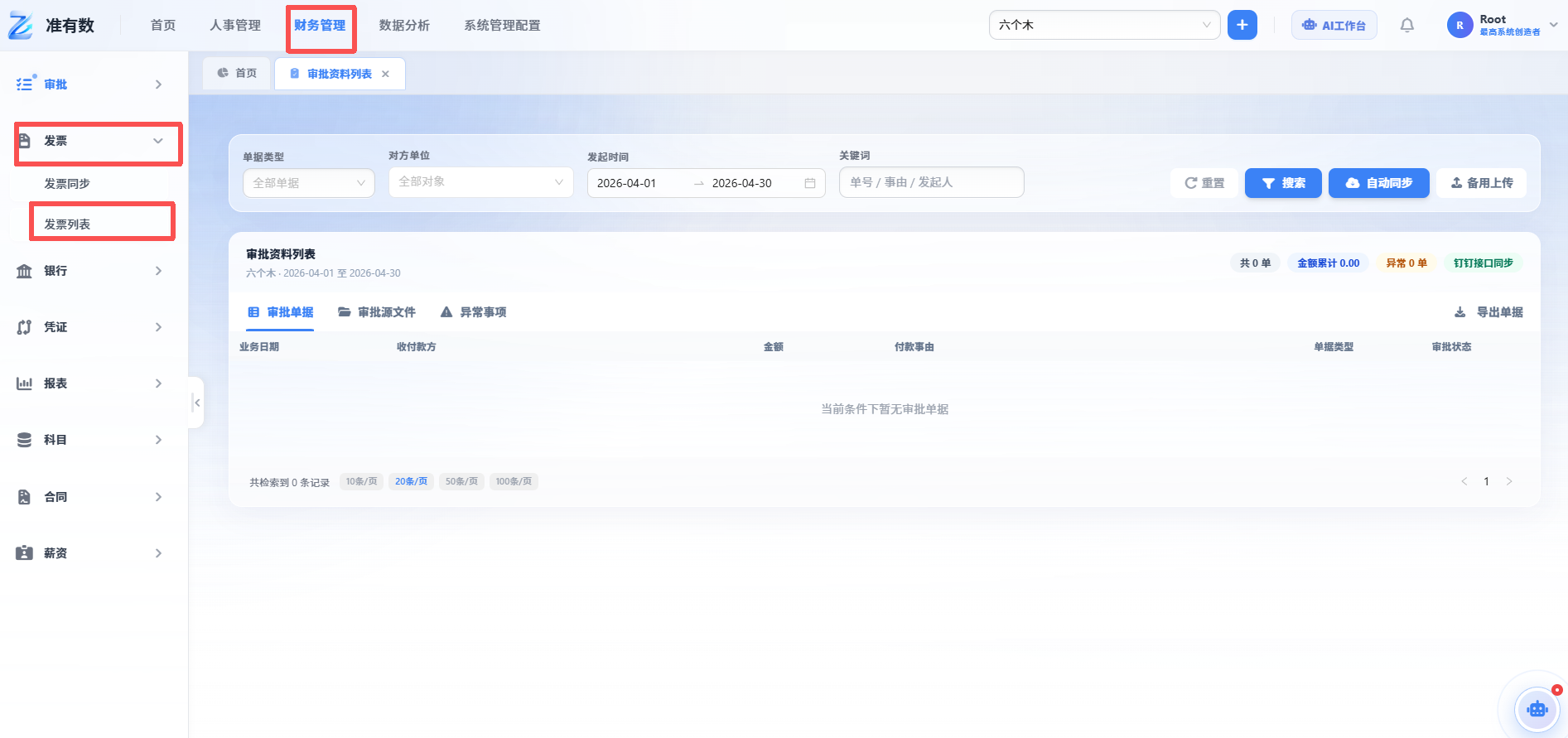
Task: Open 发票同步 in the sidebar
Action: [67, 184]
